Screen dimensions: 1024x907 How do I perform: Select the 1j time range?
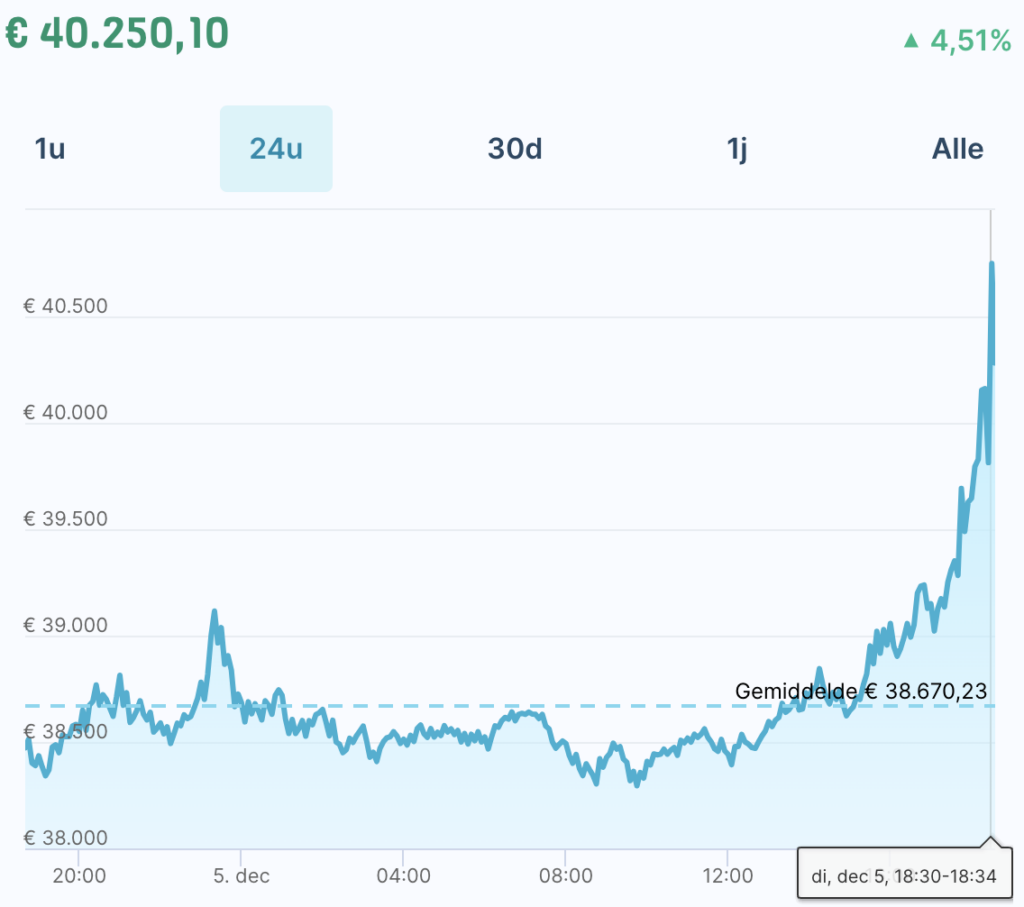coord(736,148)
